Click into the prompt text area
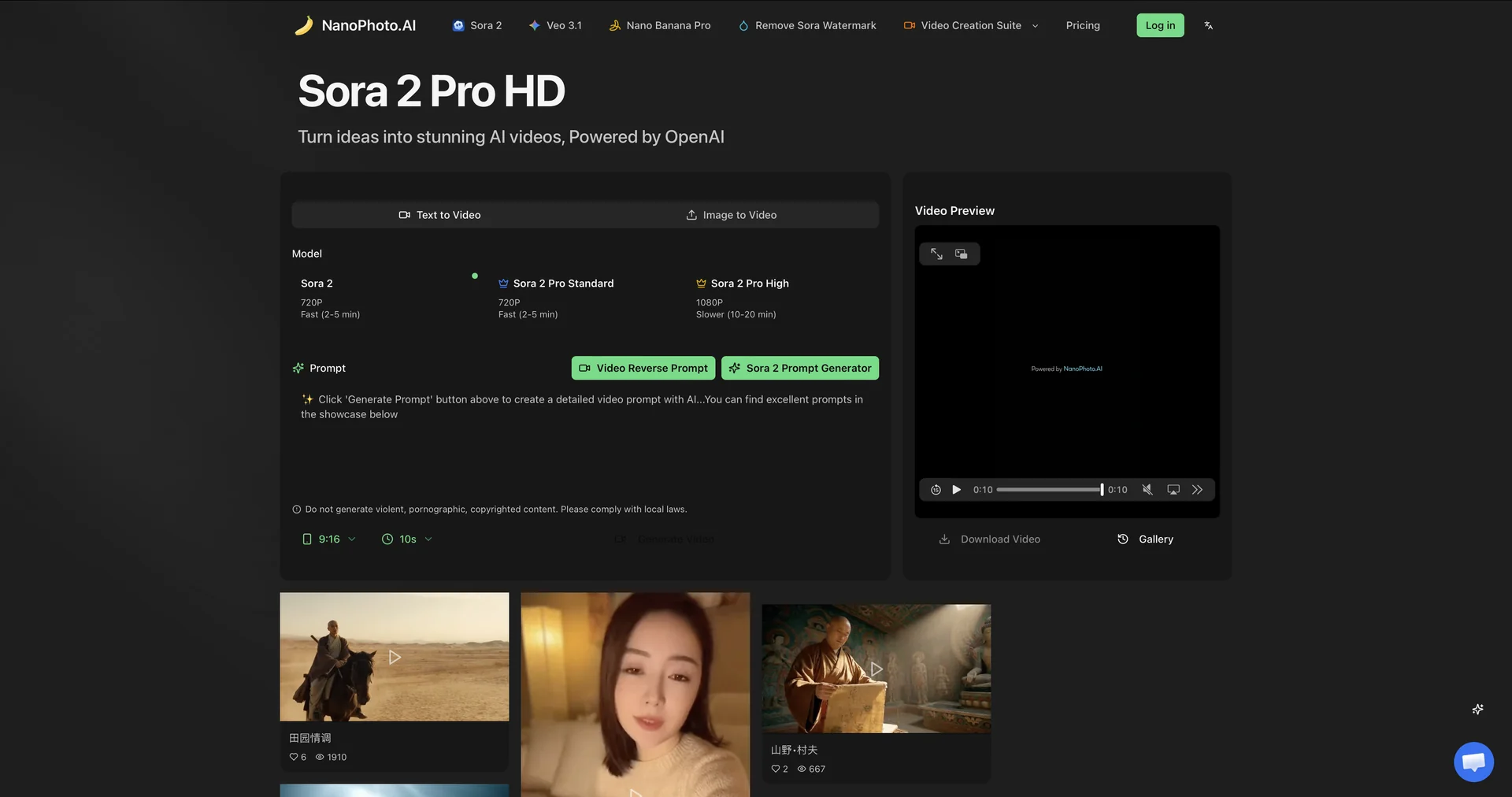 [x=585, y=441]
